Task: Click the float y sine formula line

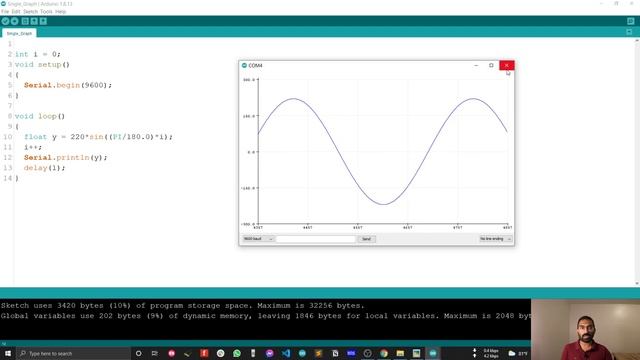Action: (x=98, y=137)
